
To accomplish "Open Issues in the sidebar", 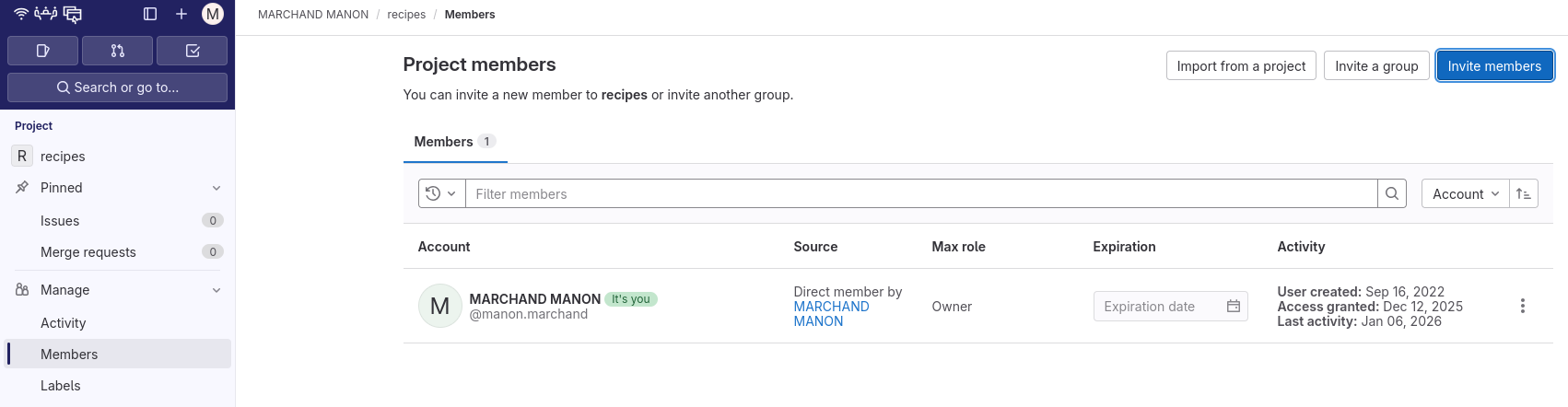I will [117, 221].
